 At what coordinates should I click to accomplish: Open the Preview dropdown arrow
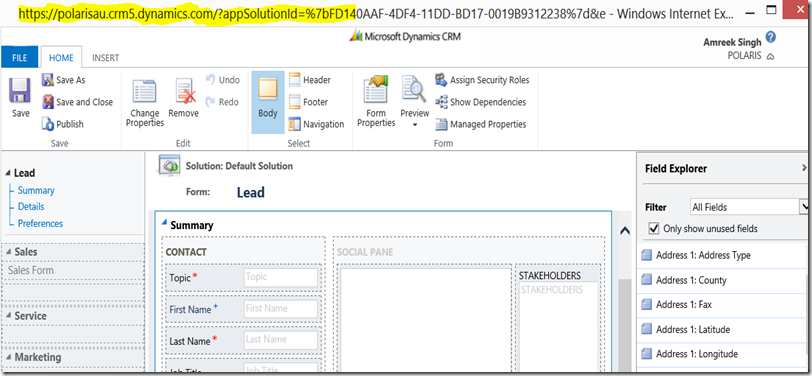415,125
